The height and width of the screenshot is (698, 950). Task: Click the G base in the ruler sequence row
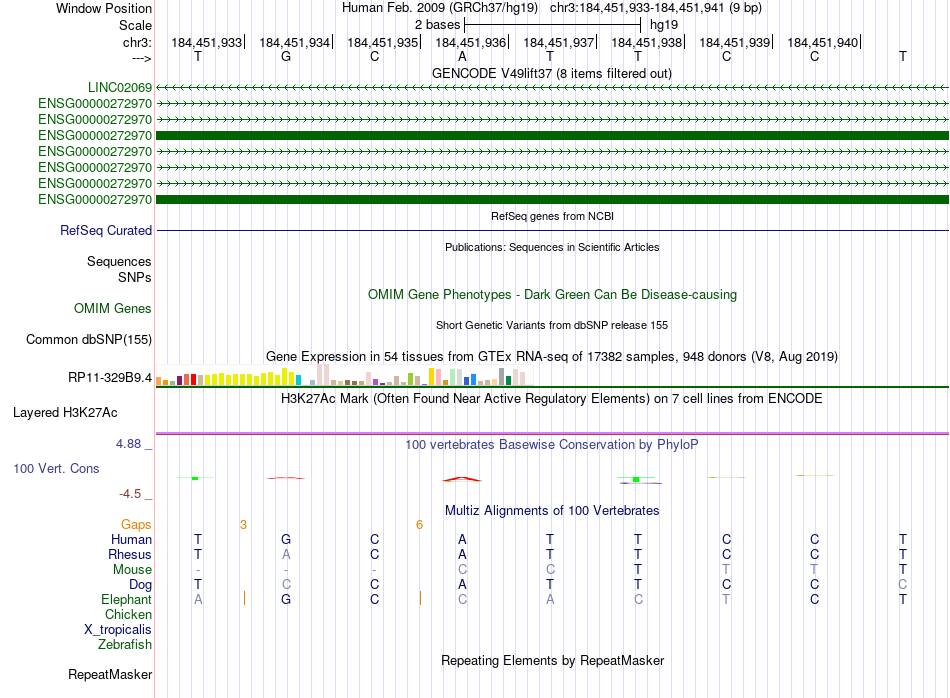click(x=286, y=56)
